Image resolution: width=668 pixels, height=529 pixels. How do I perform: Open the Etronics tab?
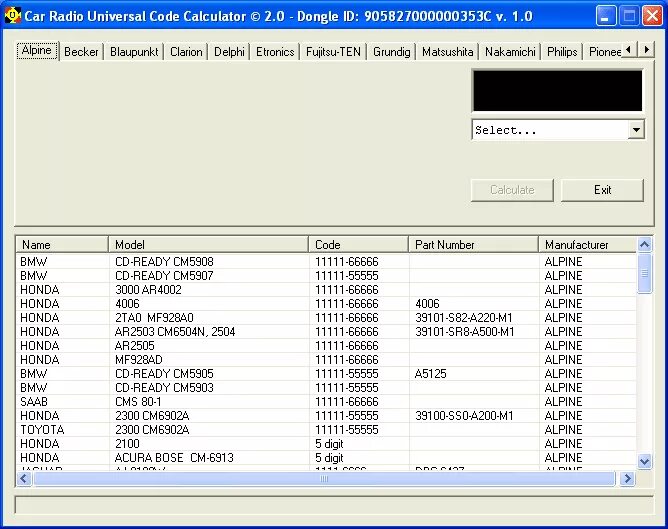275,52
